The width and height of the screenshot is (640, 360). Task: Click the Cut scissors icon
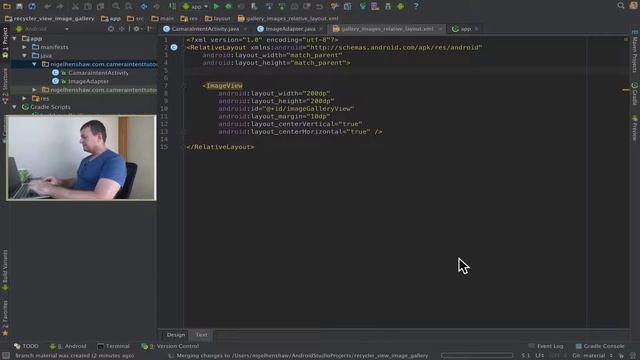pos(75,7)
